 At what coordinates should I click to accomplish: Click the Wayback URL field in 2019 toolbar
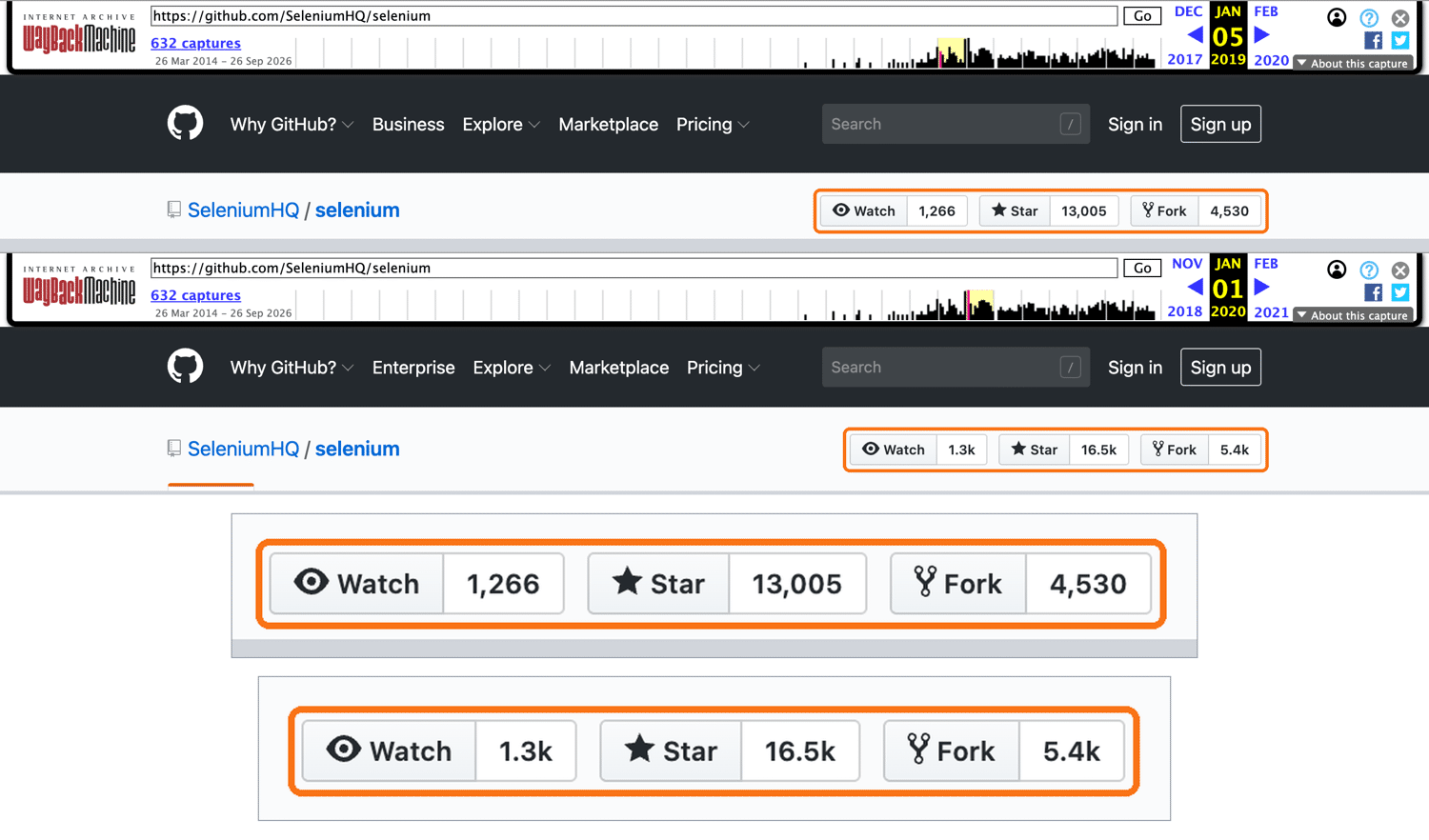[634, 15]
